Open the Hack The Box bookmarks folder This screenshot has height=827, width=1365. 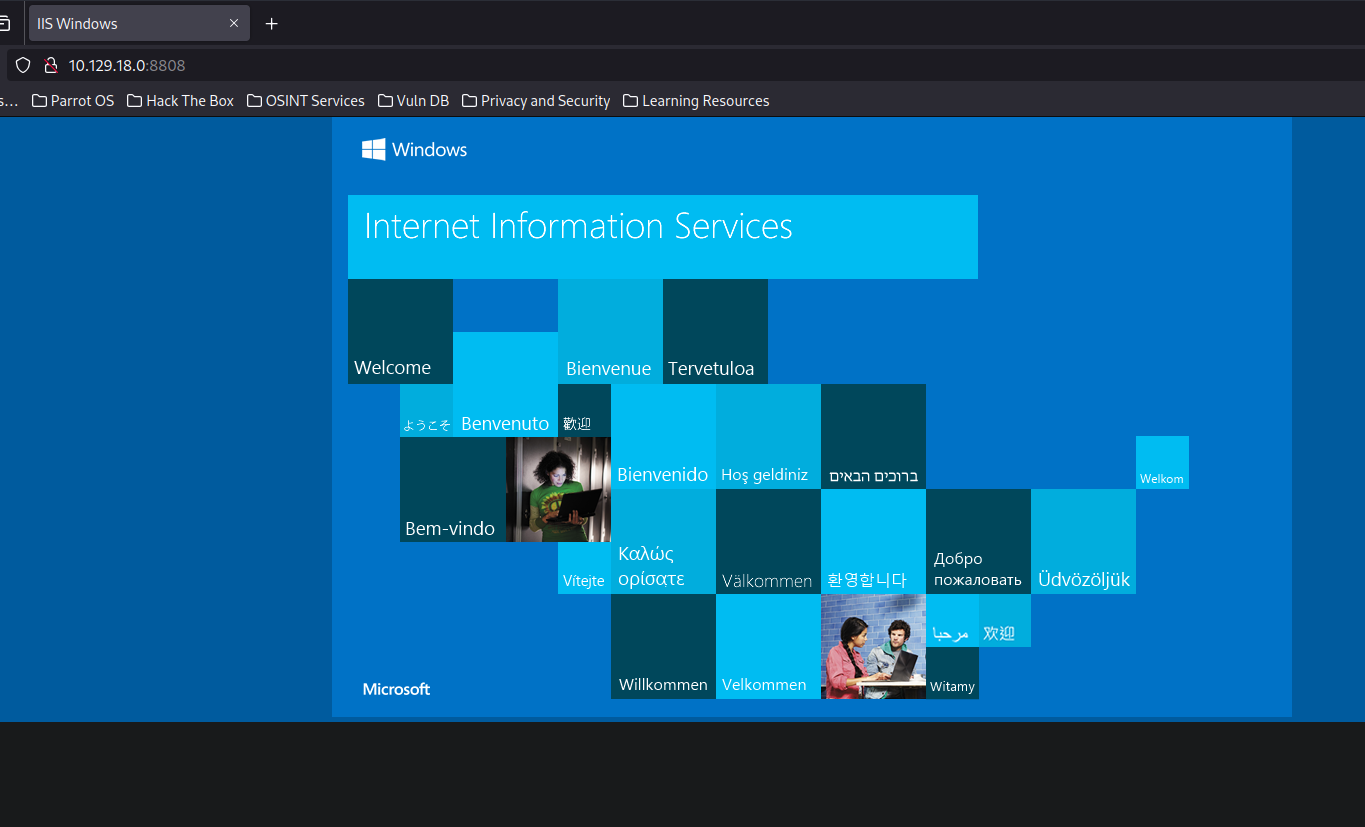coord(180,101)
